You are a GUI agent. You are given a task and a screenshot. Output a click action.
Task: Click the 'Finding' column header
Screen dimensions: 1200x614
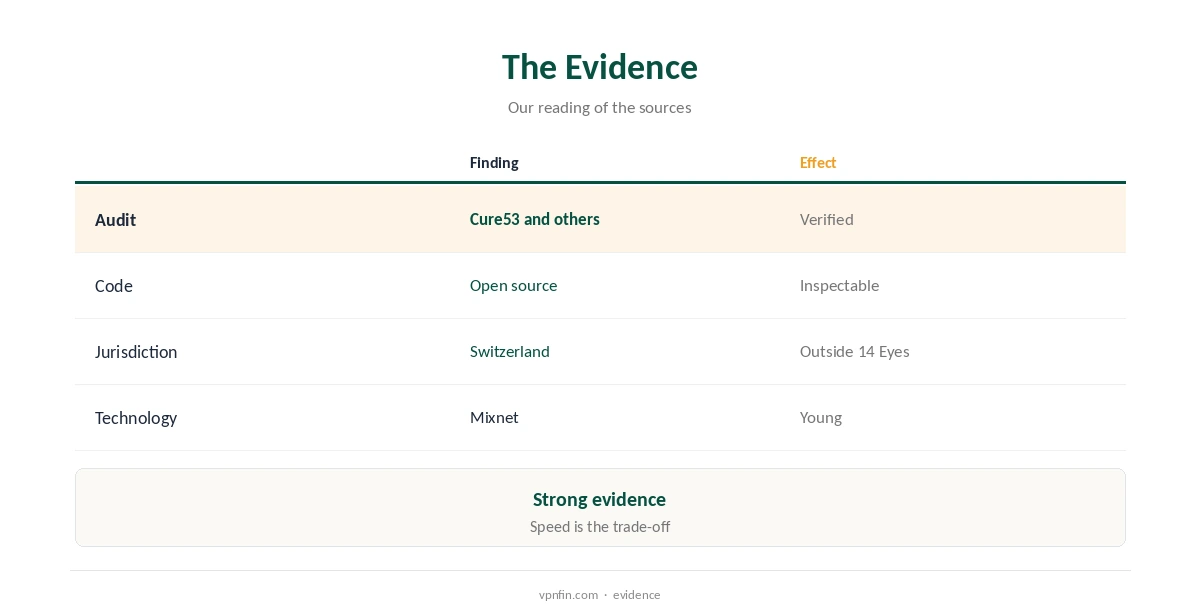[x=494, y=163]
